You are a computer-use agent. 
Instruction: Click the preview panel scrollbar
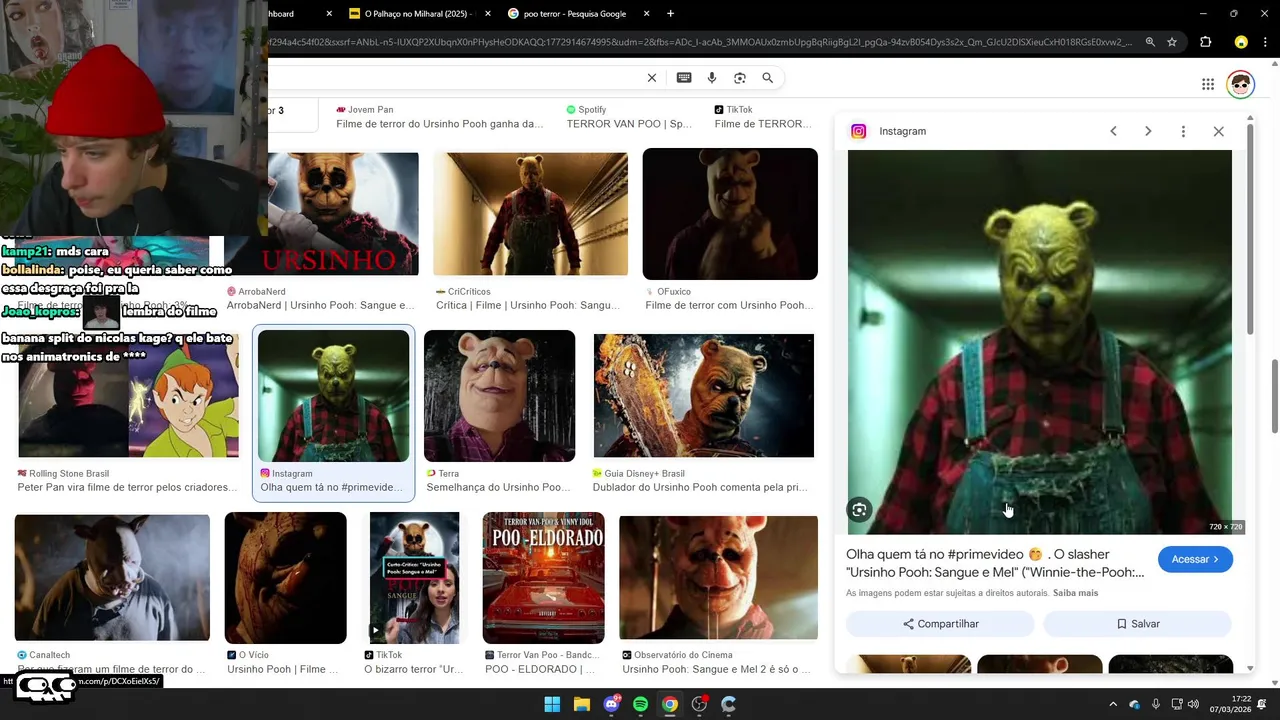tap(1249, 229)
